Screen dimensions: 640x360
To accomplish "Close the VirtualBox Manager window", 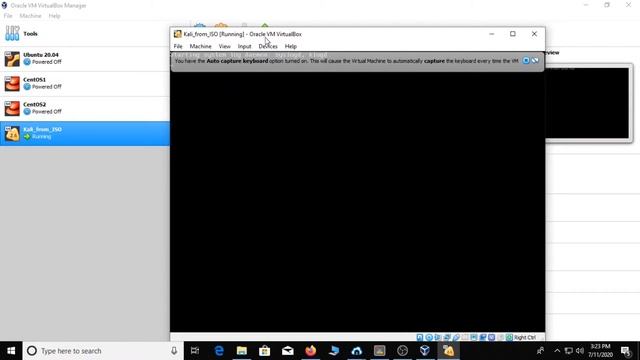I will pos(629,5).
